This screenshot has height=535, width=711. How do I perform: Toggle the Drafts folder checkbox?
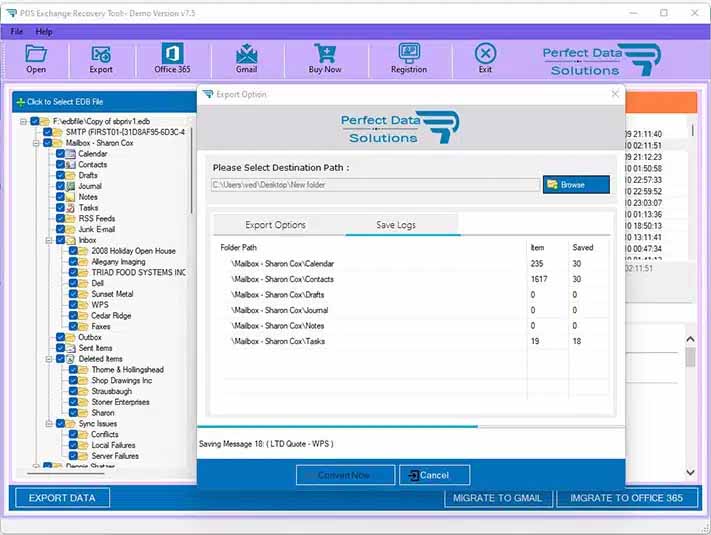tap(60, 175)
